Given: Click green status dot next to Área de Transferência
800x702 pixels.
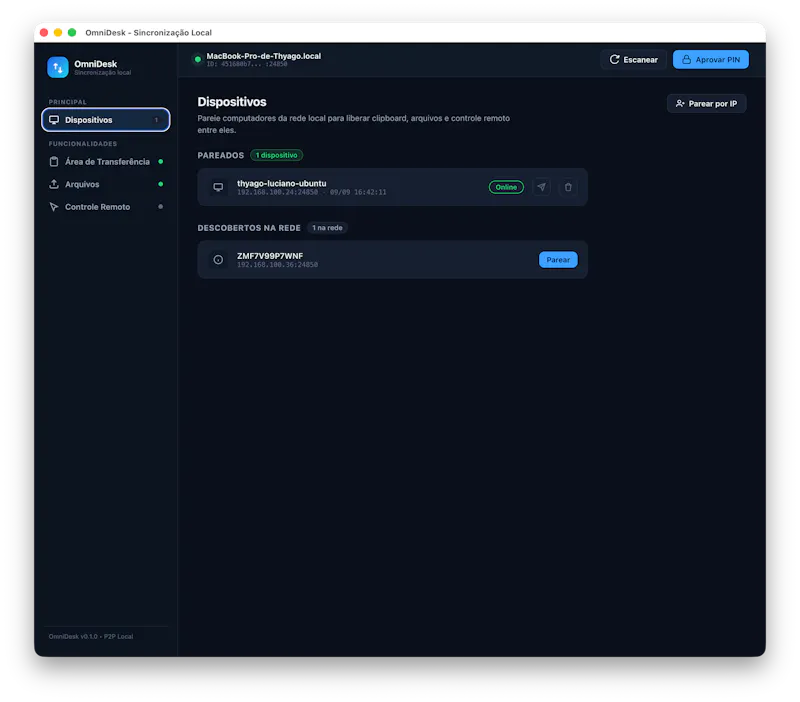Looking at the screenshot, I should pyautogui.click(x=161, y=162).
